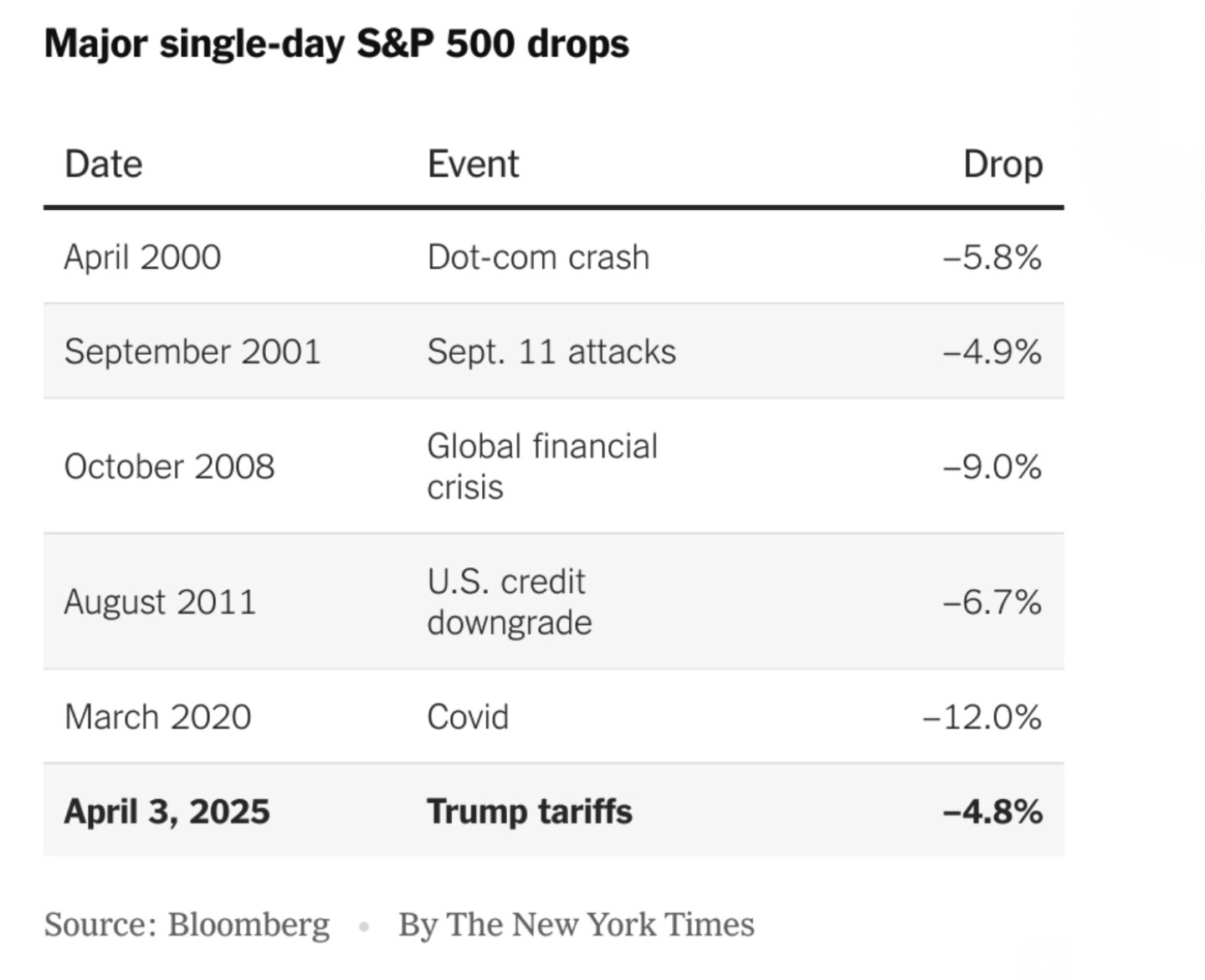Select the Date column header
The image size is (1205, 980).
point(104,164)
